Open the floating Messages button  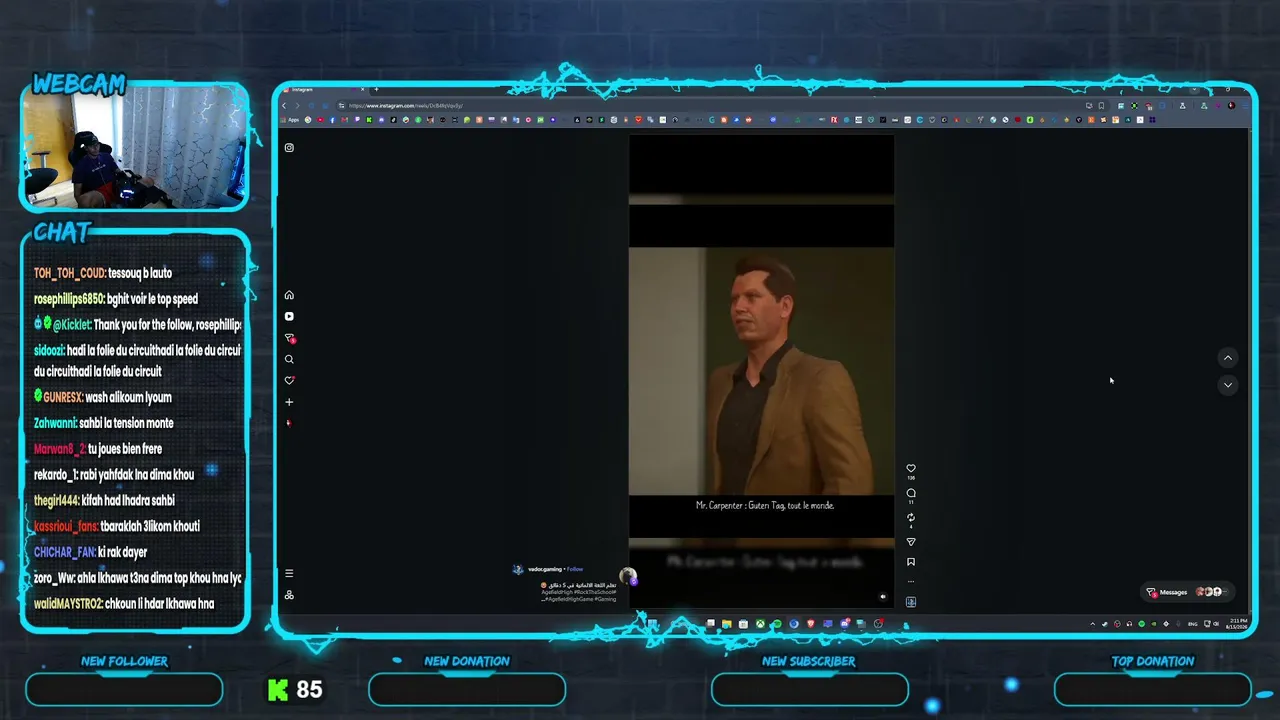point(1186,592)
